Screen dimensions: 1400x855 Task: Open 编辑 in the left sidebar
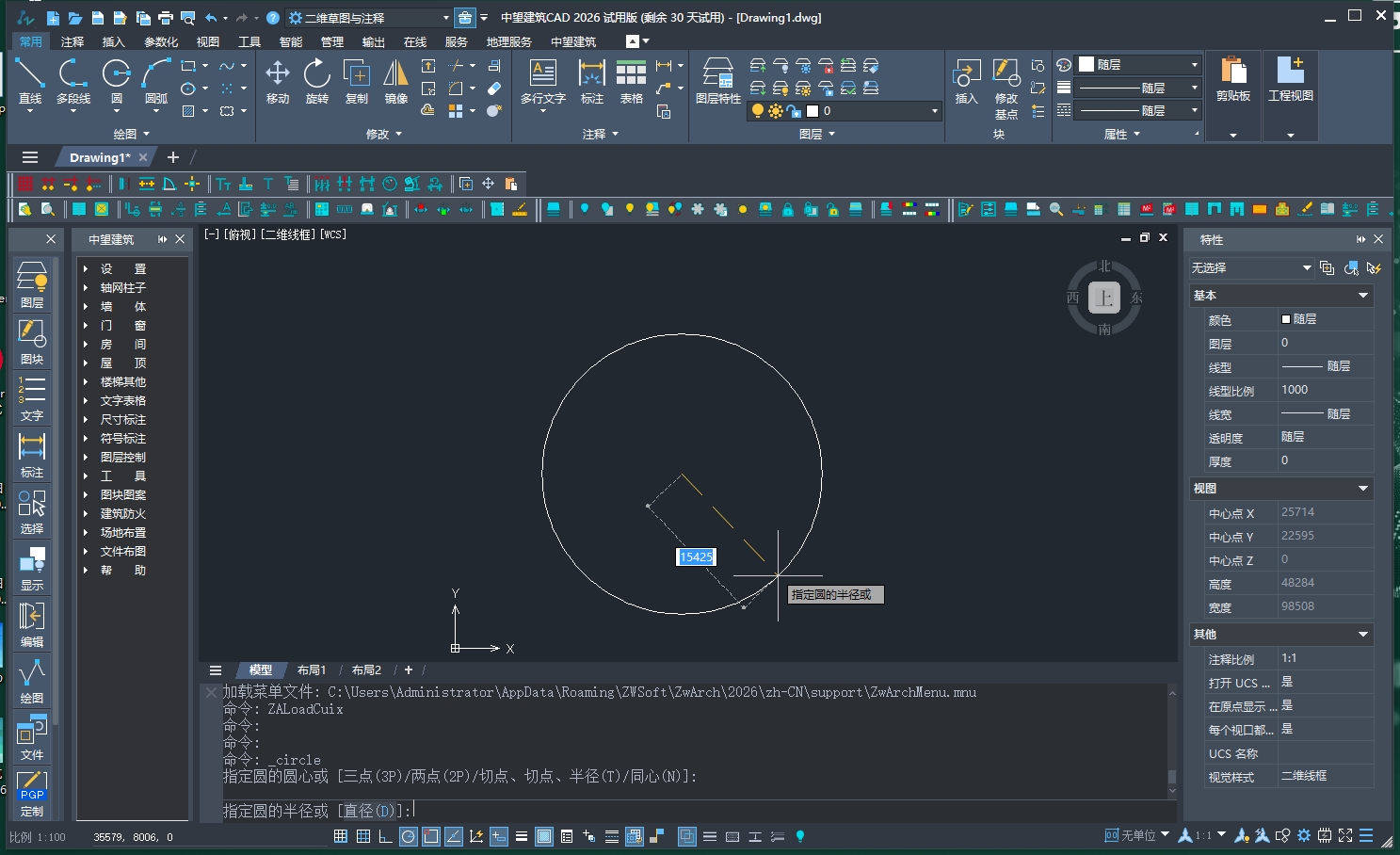click(x=32, y=623)
